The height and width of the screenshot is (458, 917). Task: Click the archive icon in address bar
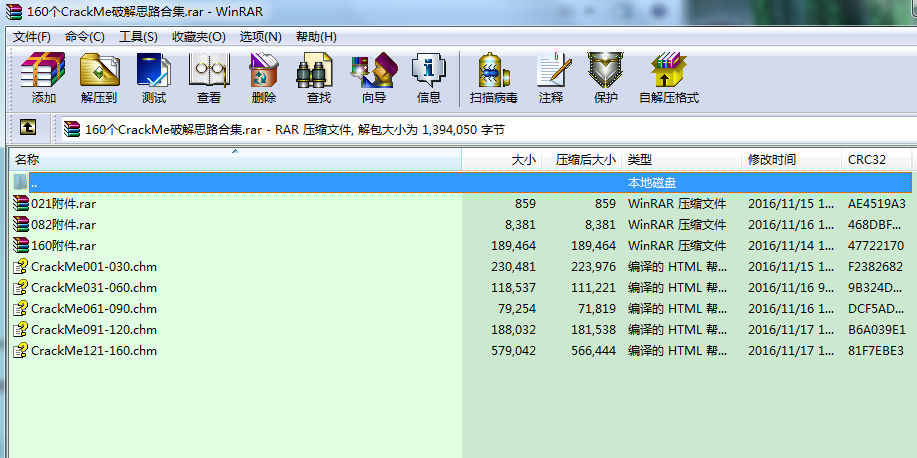73,129
